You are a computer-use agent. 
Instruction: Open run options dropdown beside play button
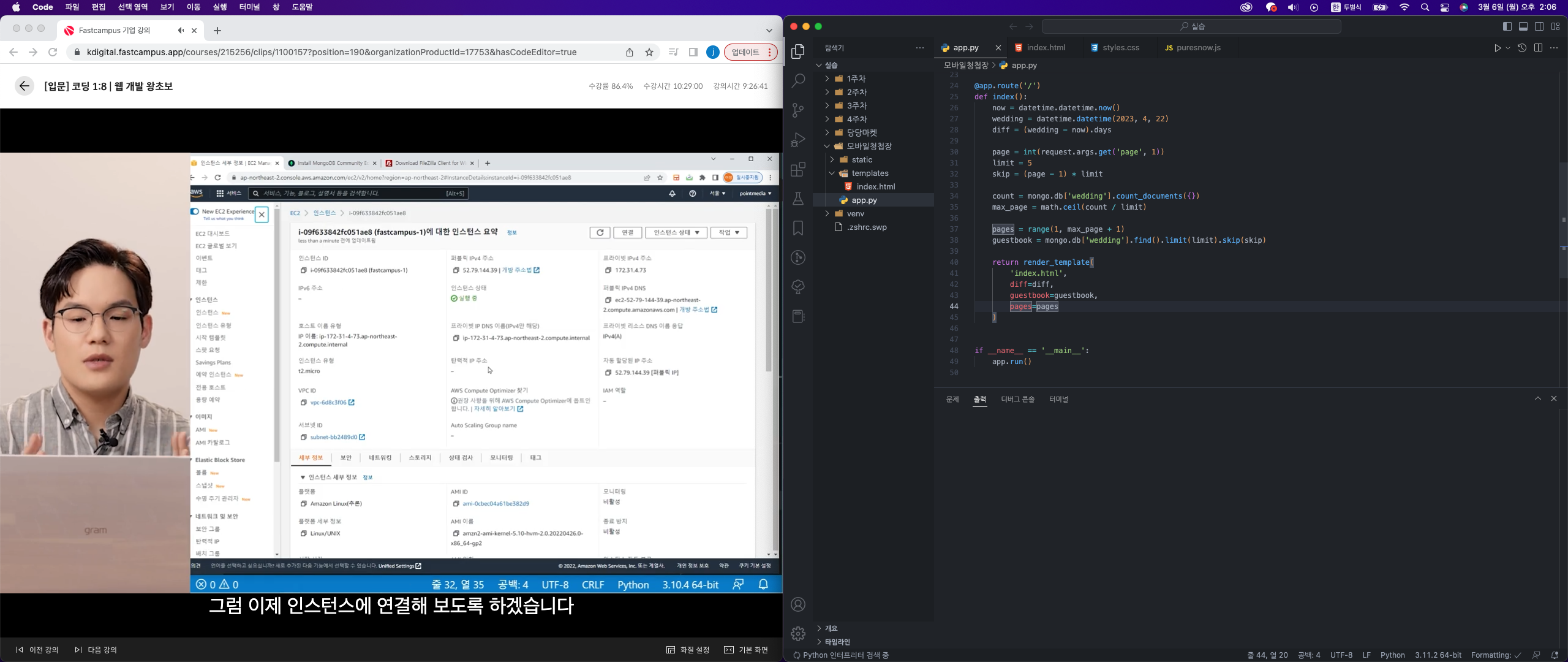point(1508,48)
